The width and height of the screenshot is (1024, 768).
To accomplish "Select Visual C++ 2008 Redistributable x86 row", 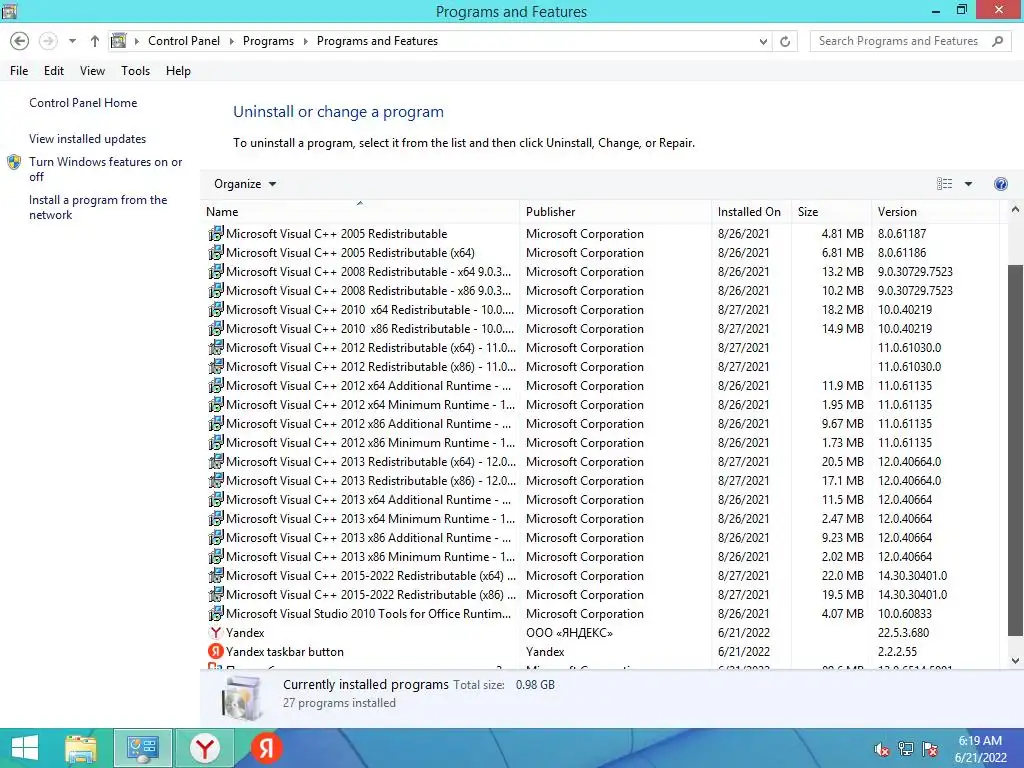I will click(x=601, y=290).
